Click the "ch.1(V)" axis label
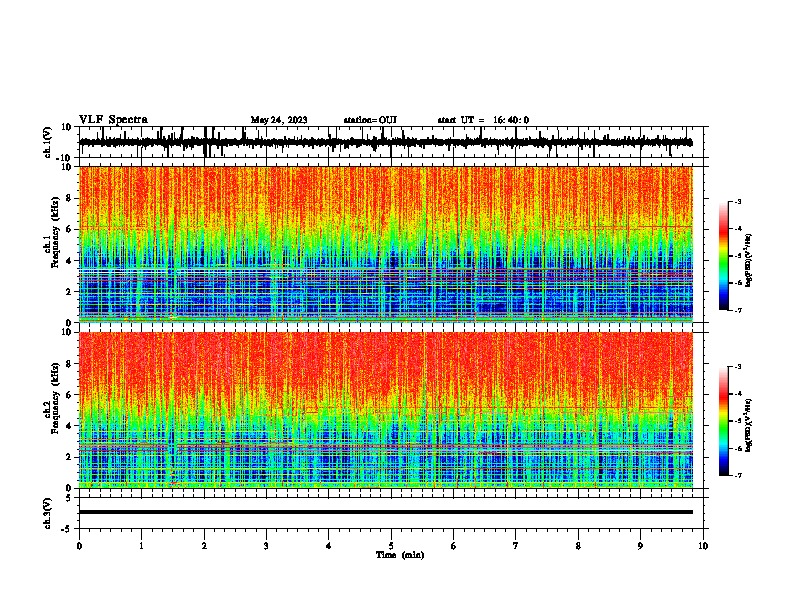792x612 pixels. click(48, 142)
